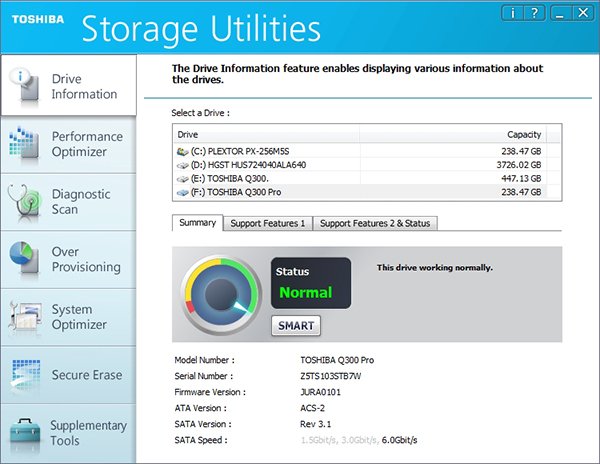Close the Storage Utilities window
Image resolution: width=600 pixels, height=464 pixels.
(583, 13)
